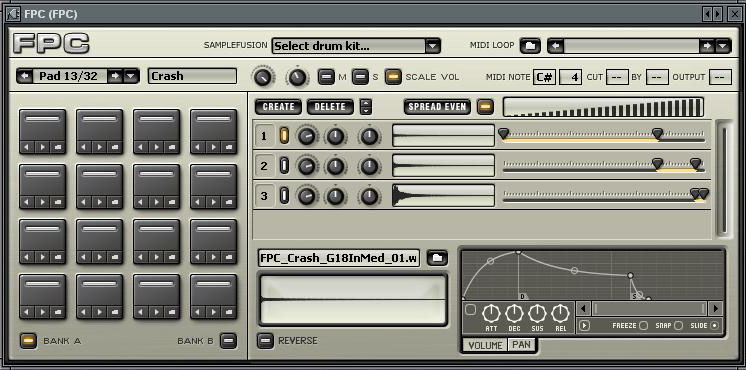Image resolution: width=746 pixels, height=370 pixels.
Task: Select the VOLUME envelope tab
Action: point(485,345)
